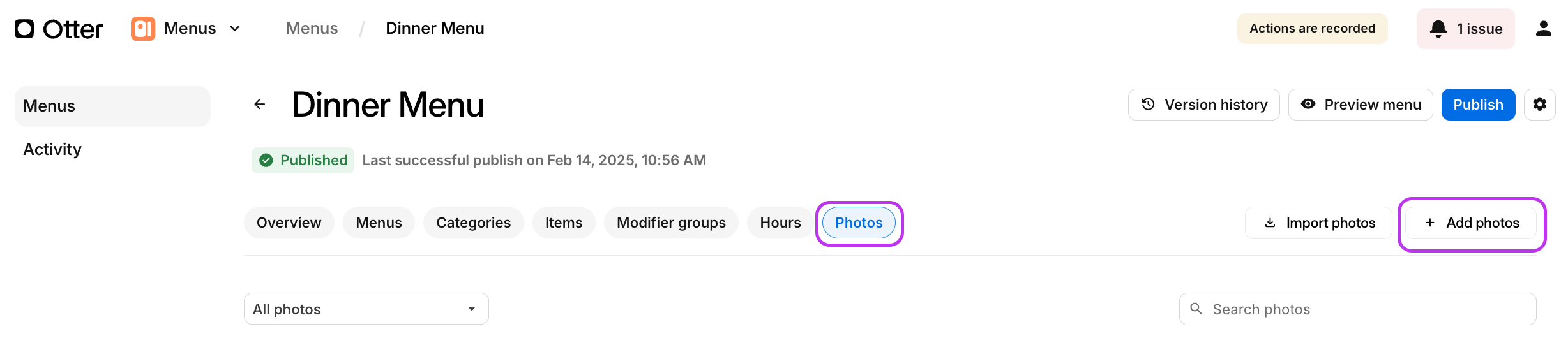Expand the Menus app switcher chevron
The width and height of the screenshot is (1568, 352).
point(235,29)
